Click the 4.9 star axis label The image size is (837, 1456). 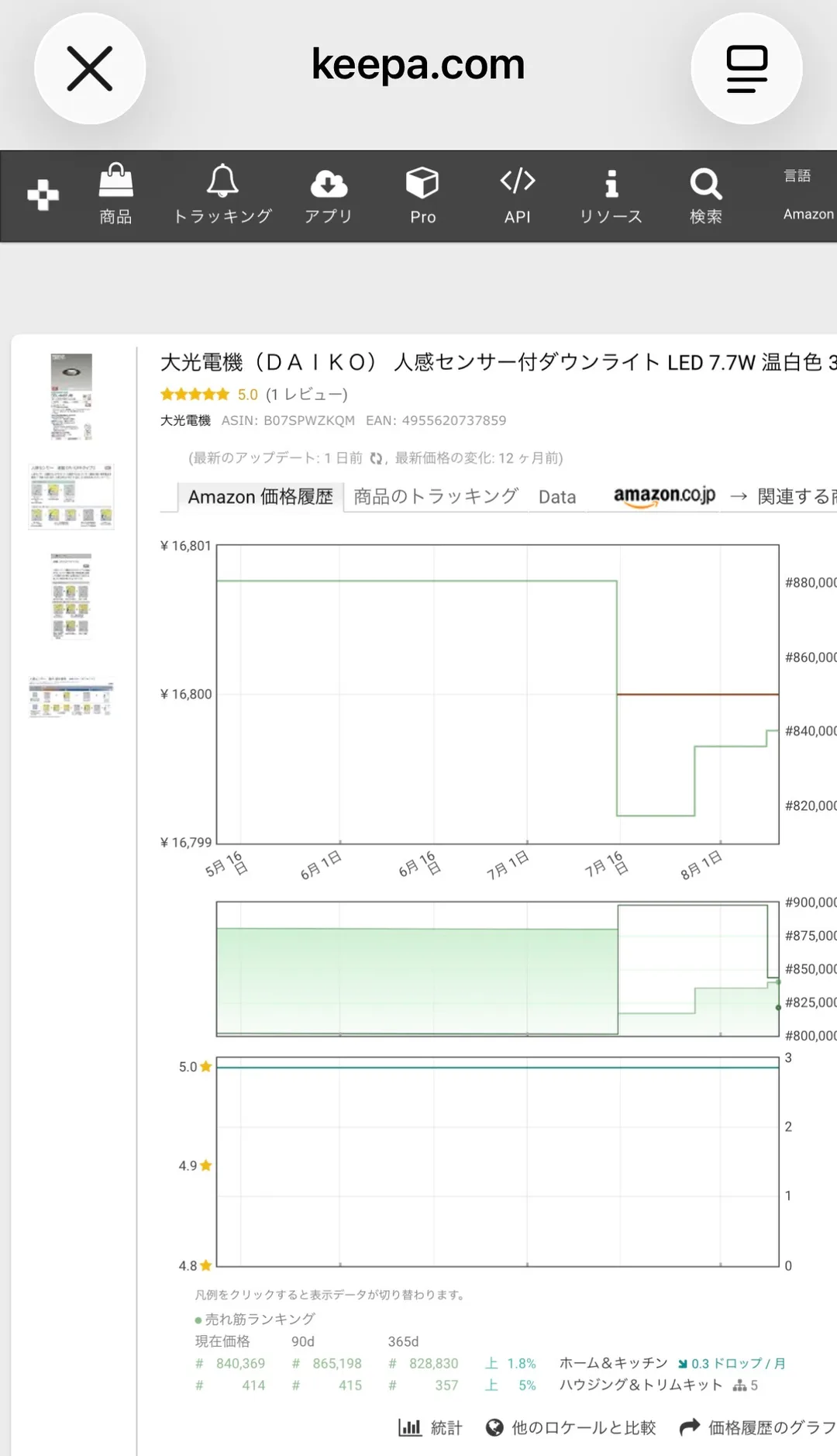pyautogui.click(x=195, y=1165)
